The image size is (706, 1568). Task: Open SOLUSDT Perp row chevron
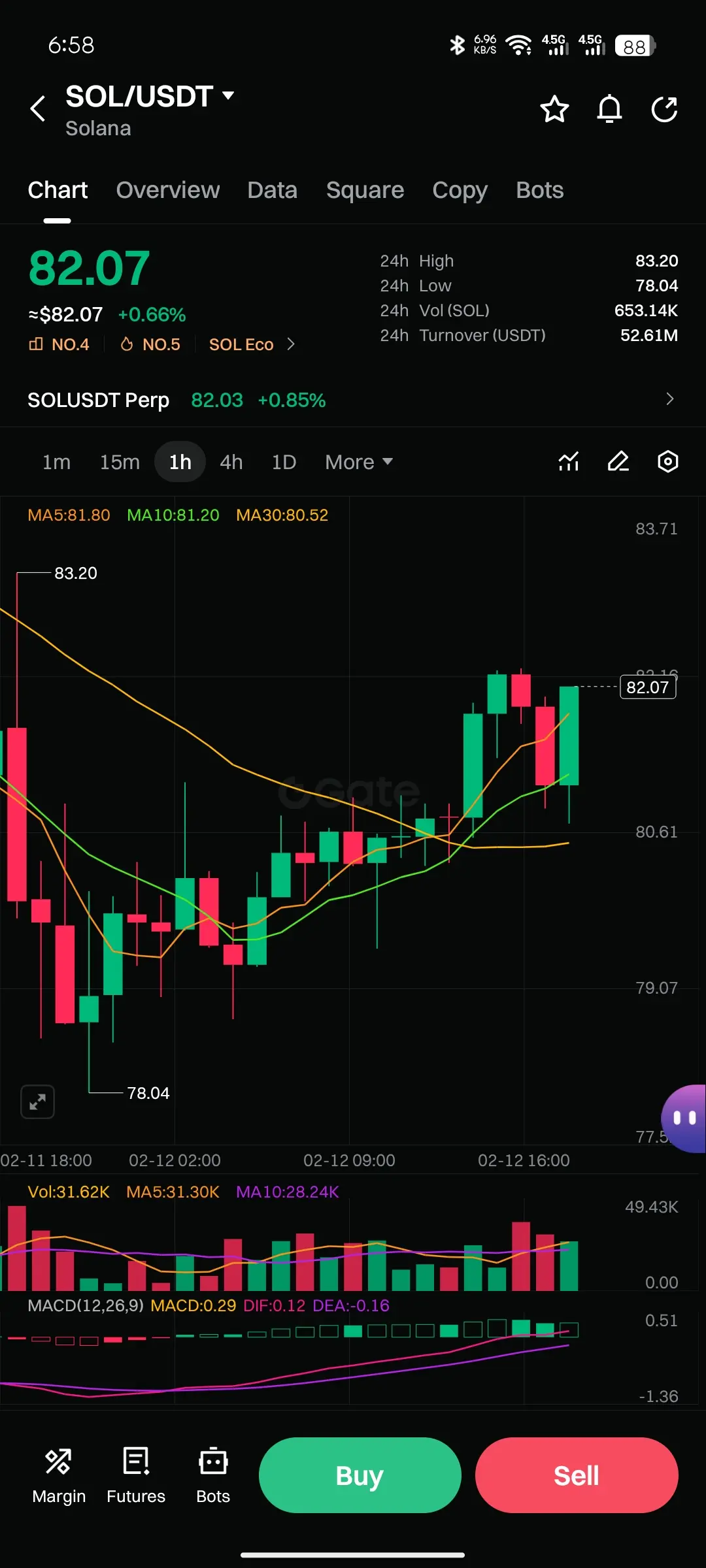pyautogui.click(x=669, y=399)
